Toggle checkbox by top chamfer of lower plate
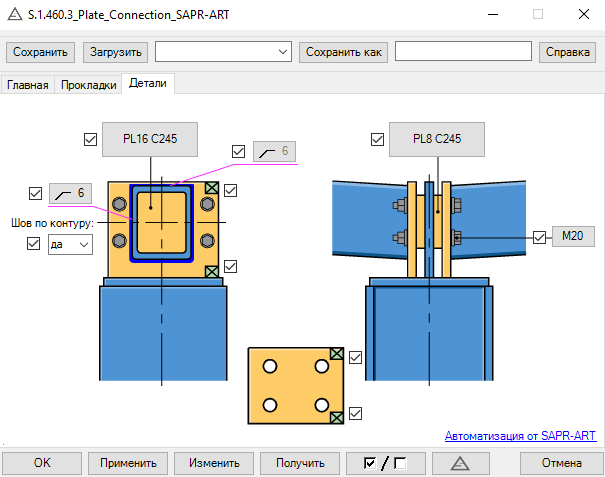605x477 pixels. pyautogui.click(x=355, y=357)
